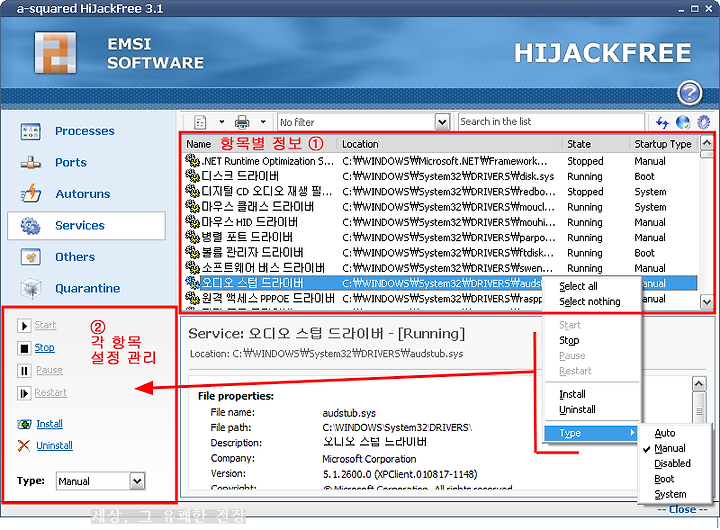The width and height of the screenshot is (720, 530).
Task: Click the Search in the list field
Action: click(x=551, y=122)
